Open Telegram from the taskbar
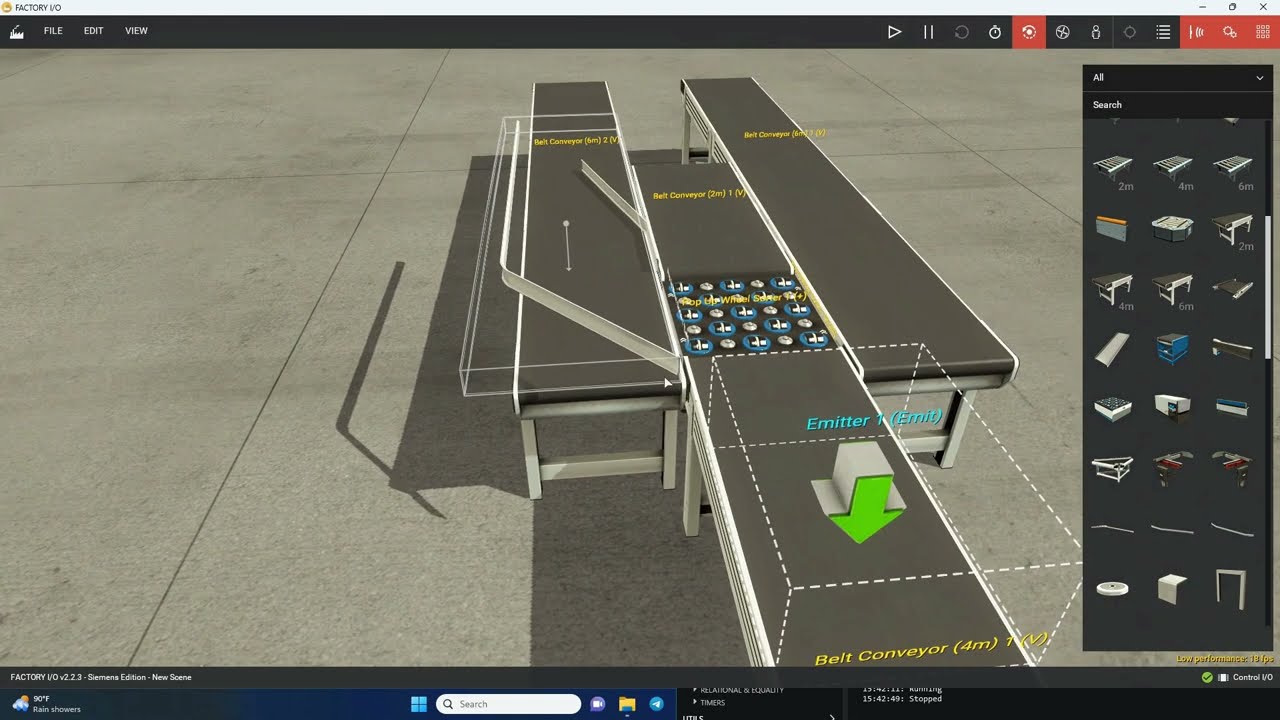The height and width of the screenshot is (720, 1280). point(656,704)
